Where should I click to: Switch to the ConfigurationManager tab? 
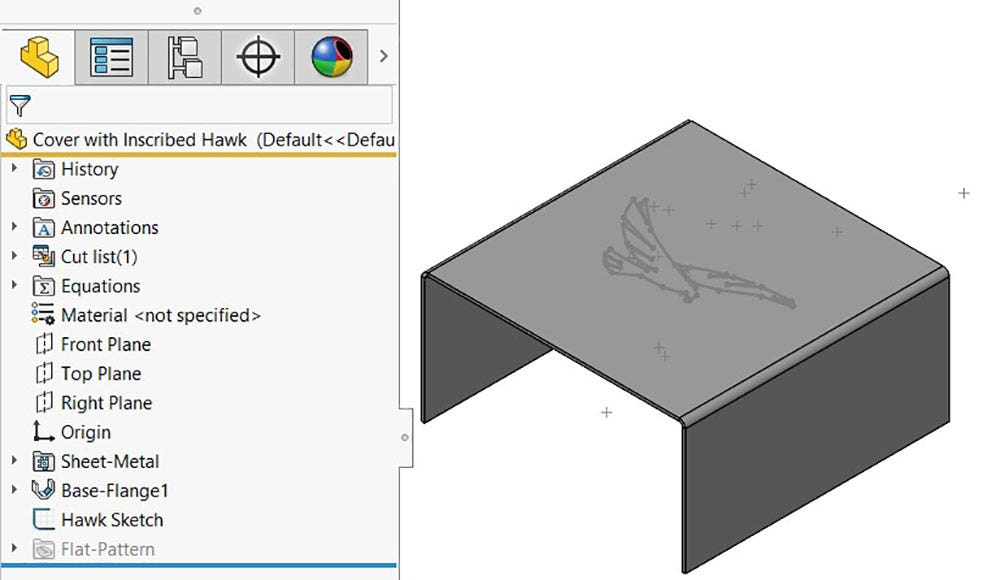click(x=183, y=58)
